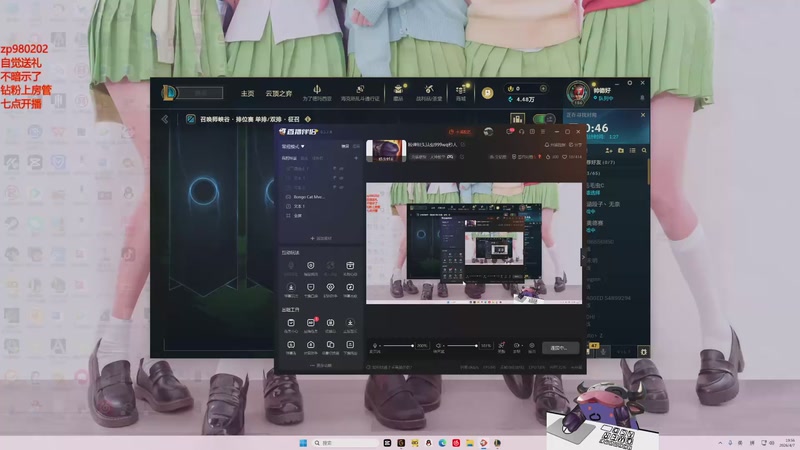Open messages icon with red badge in 直播伴侣
The width and height of the screenshot is (800, 450).
point(509,132)
